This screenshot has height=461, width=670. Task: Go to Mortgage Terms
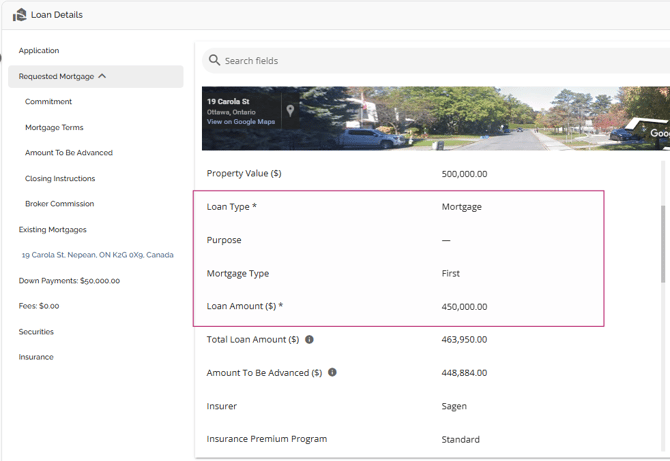tap(54, 128)
